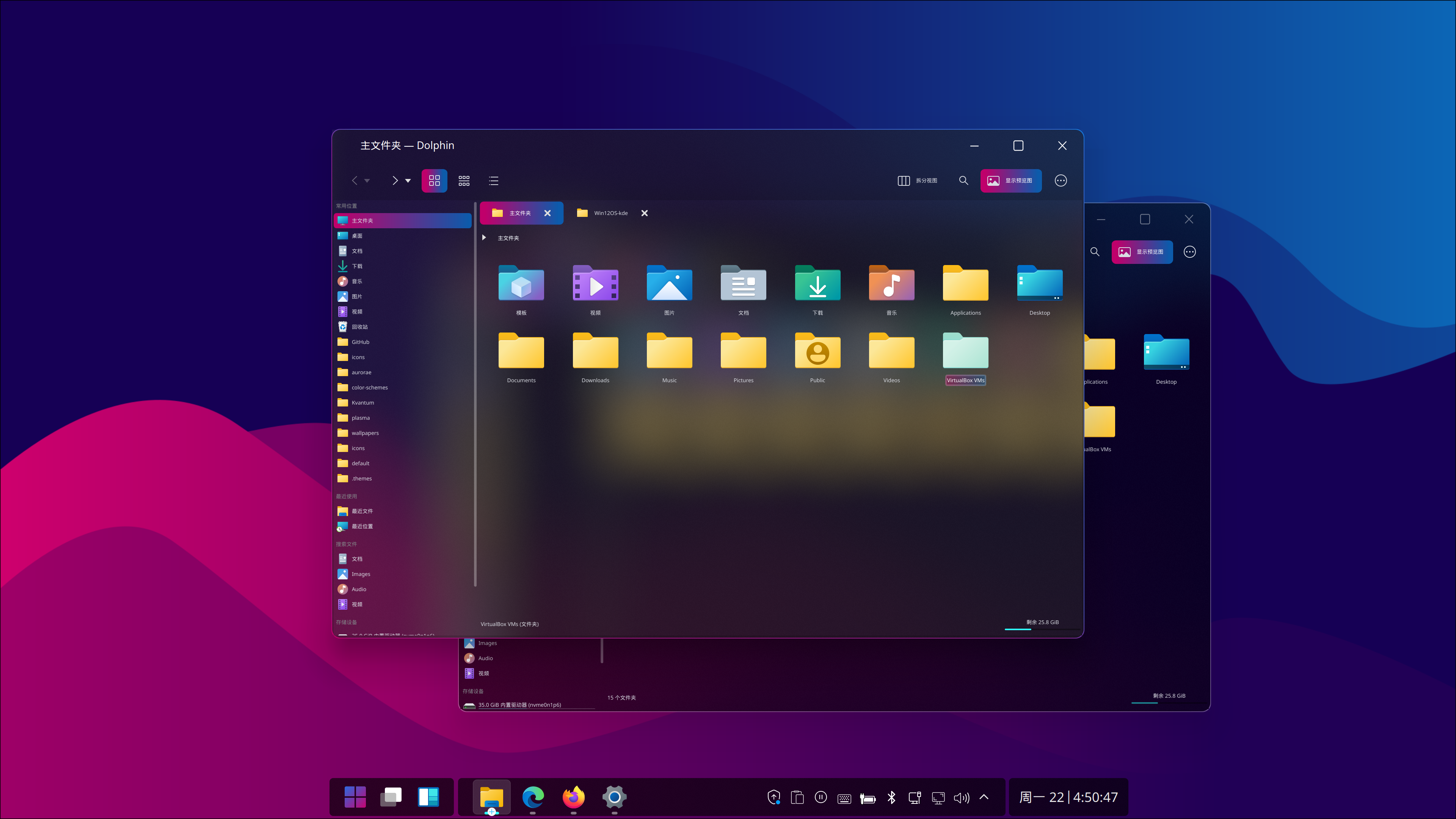Launch Firefox from the taskbar

[x=574, y=797]
